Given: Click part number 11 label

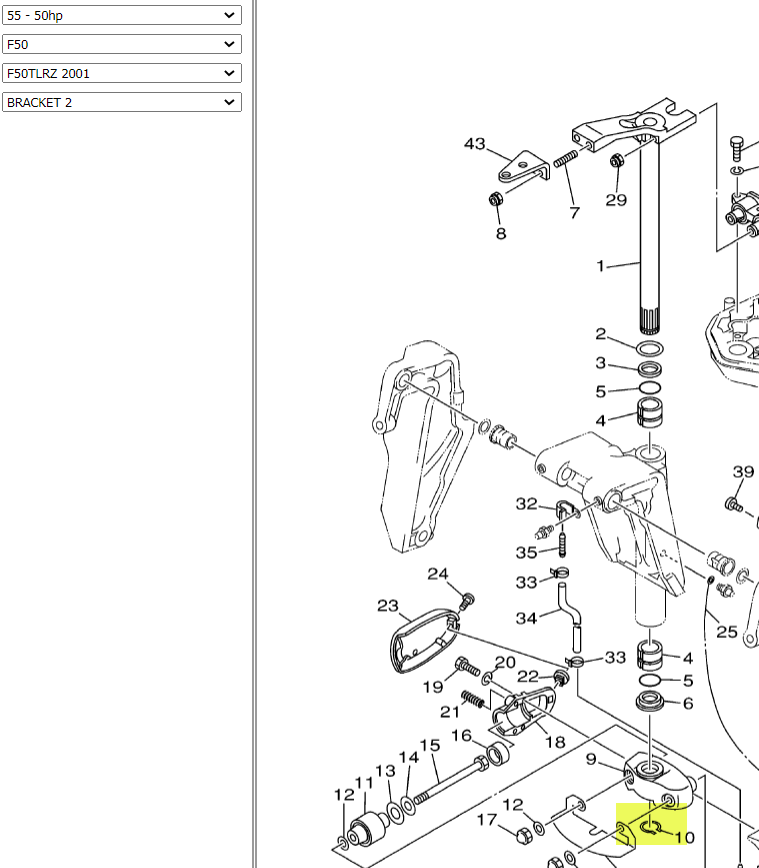Looking at the screenshot, I should click(364, 783).
